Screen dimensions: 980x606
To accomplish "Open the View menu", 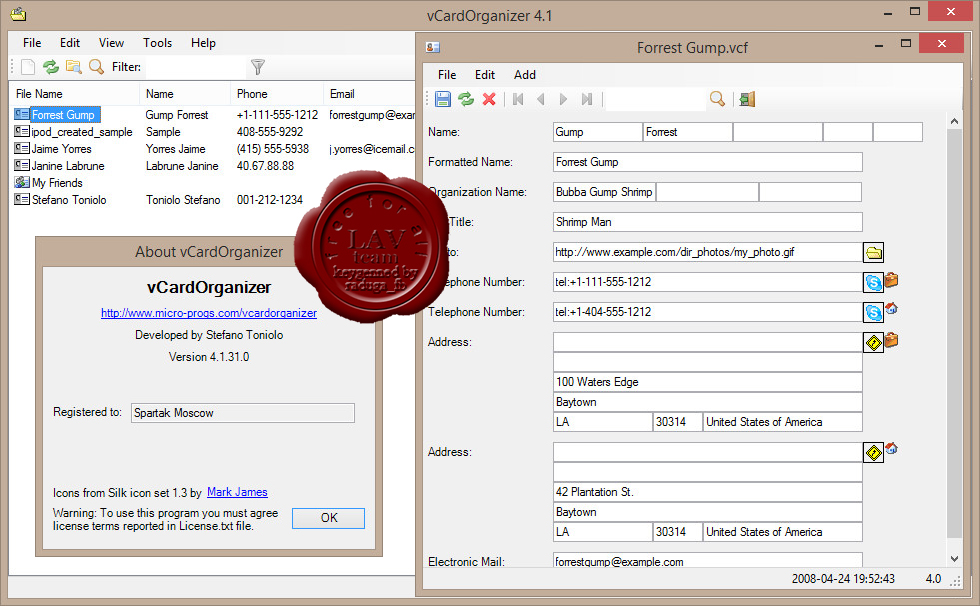I will [x=111, y=43].
